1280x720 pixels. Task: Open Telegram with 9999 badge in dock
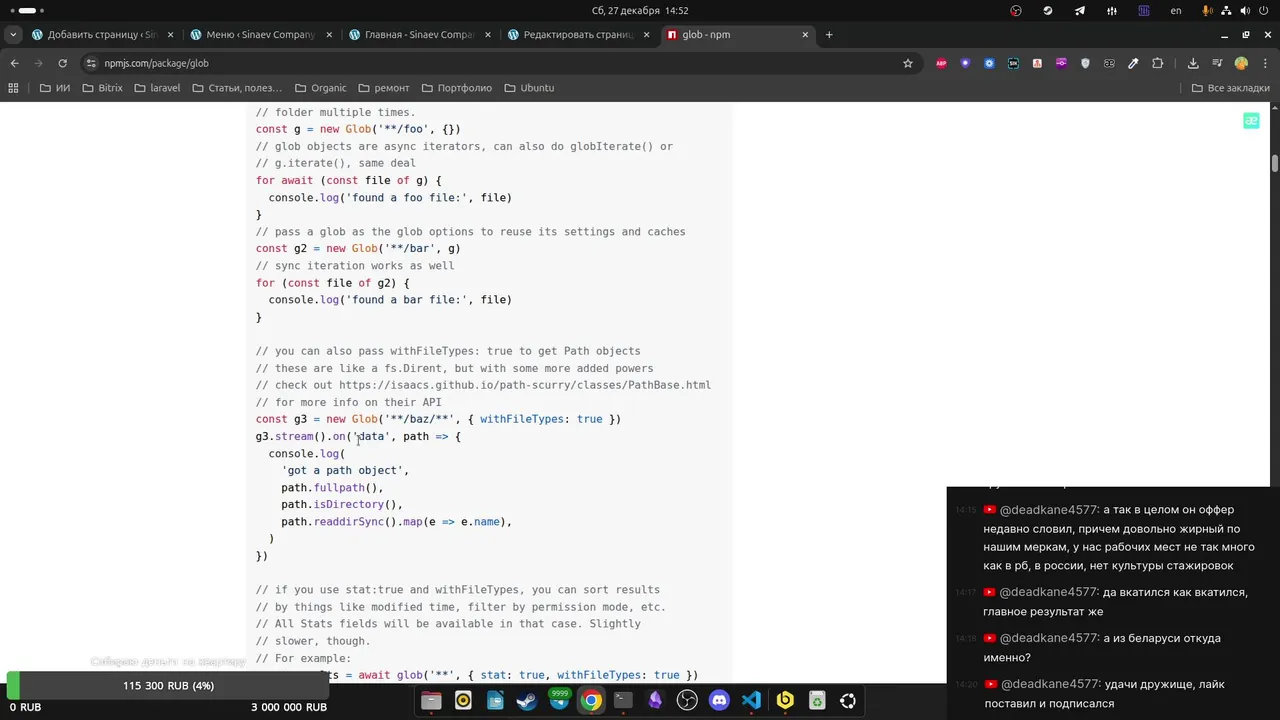(x=559, y=701)
